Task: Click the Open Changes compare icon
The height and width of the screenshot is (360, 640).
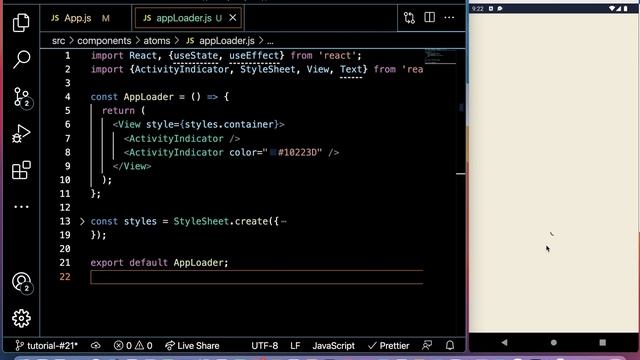Action: 409,18
